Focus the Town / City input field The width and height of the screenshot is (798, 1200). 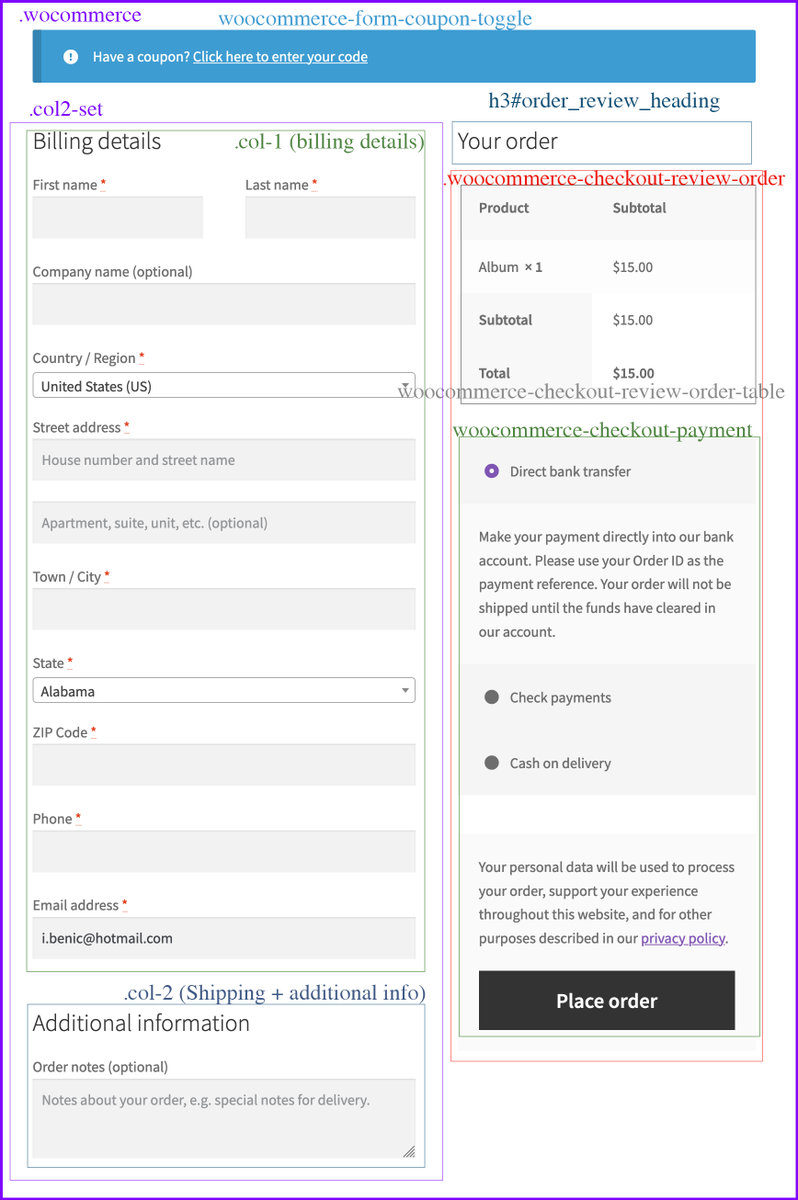coord(224,609)
